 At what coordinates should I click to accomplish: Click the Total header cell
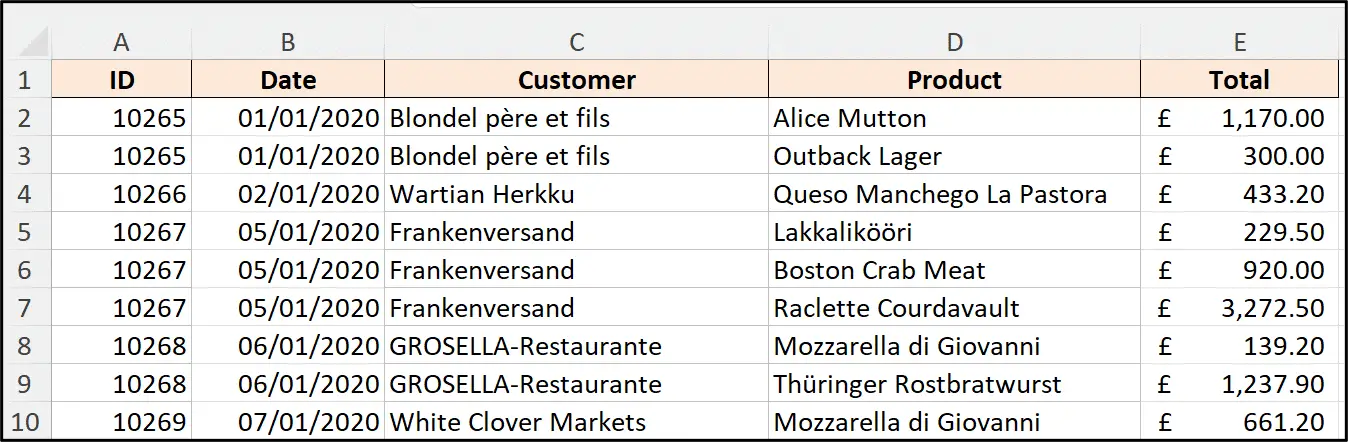click(1239, 80)
